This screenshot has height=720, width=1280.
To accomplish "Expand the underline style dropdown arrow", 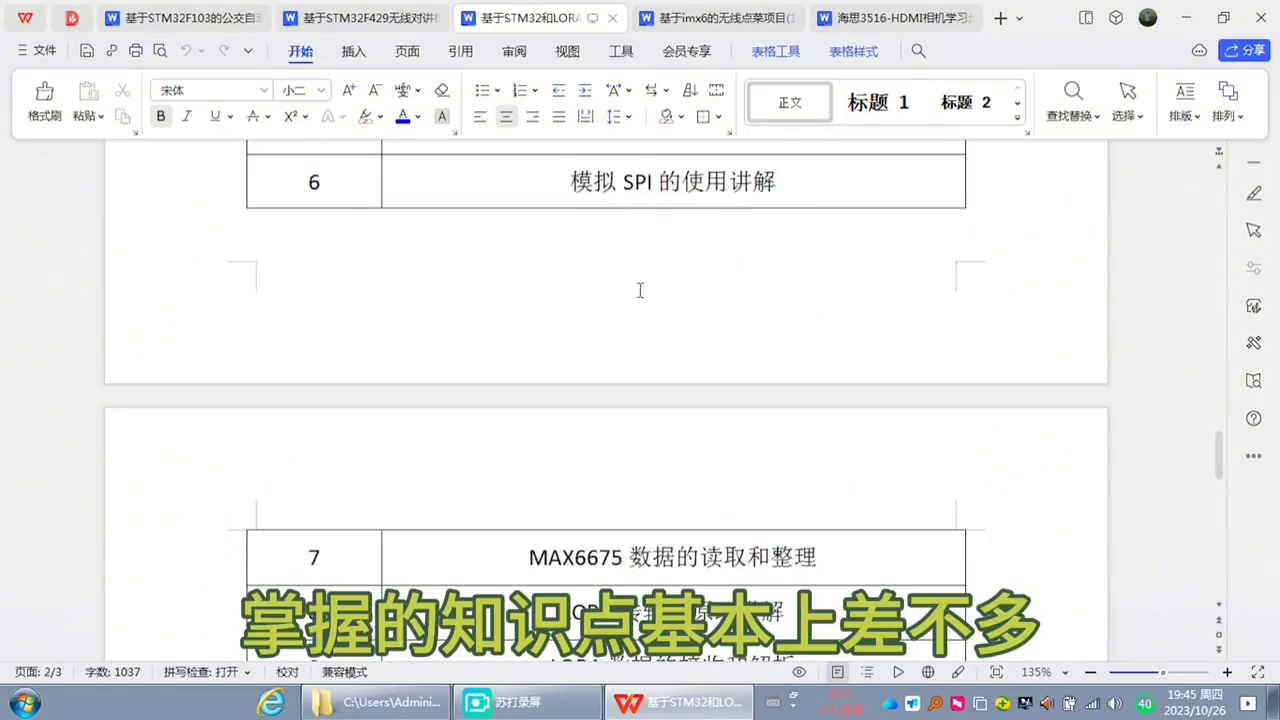I will (231, 117).
